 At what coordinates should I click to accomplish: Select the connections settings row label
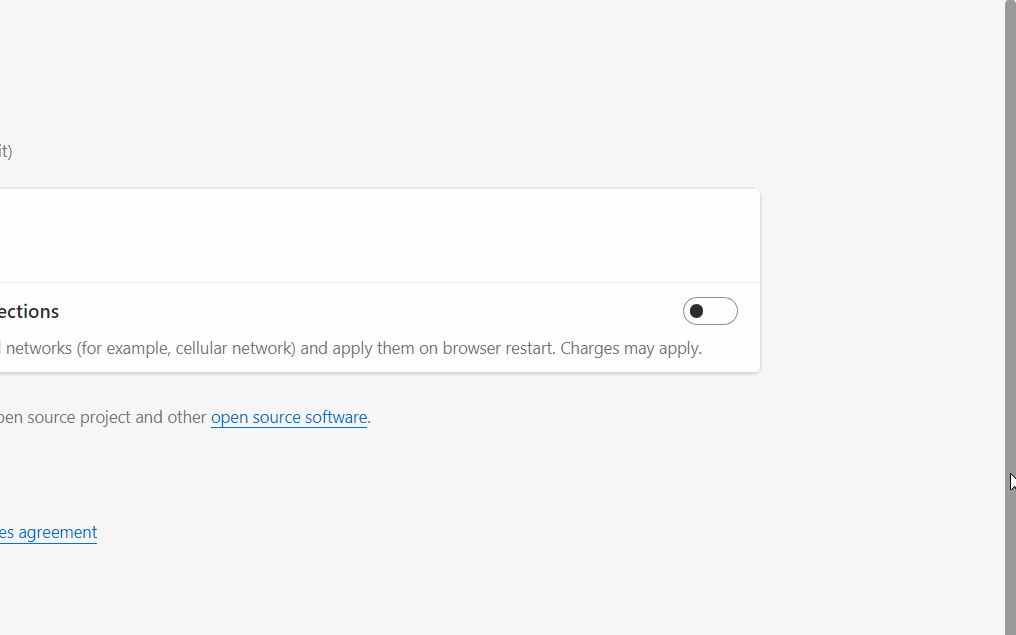tap(29, 311)
